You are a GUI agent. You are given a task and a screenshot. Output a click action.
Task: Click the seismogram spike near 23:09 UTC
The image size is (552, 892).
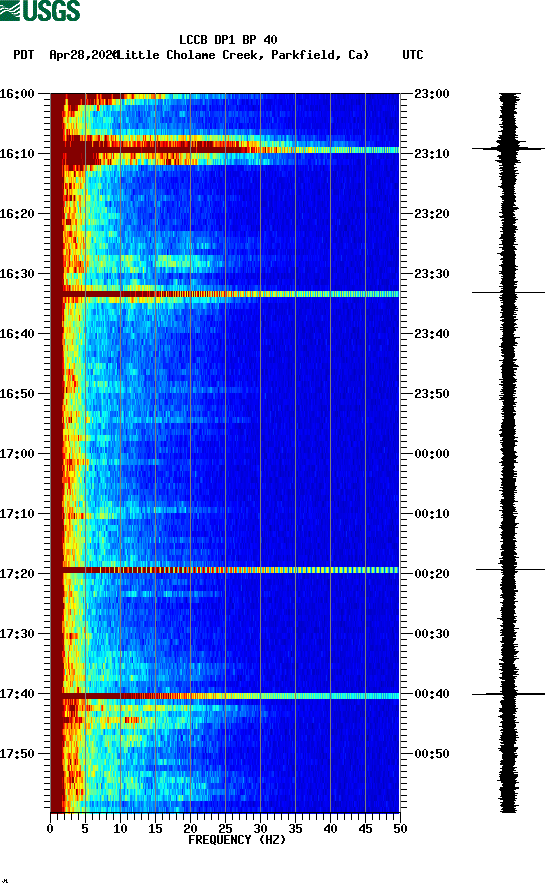[508, 148]
